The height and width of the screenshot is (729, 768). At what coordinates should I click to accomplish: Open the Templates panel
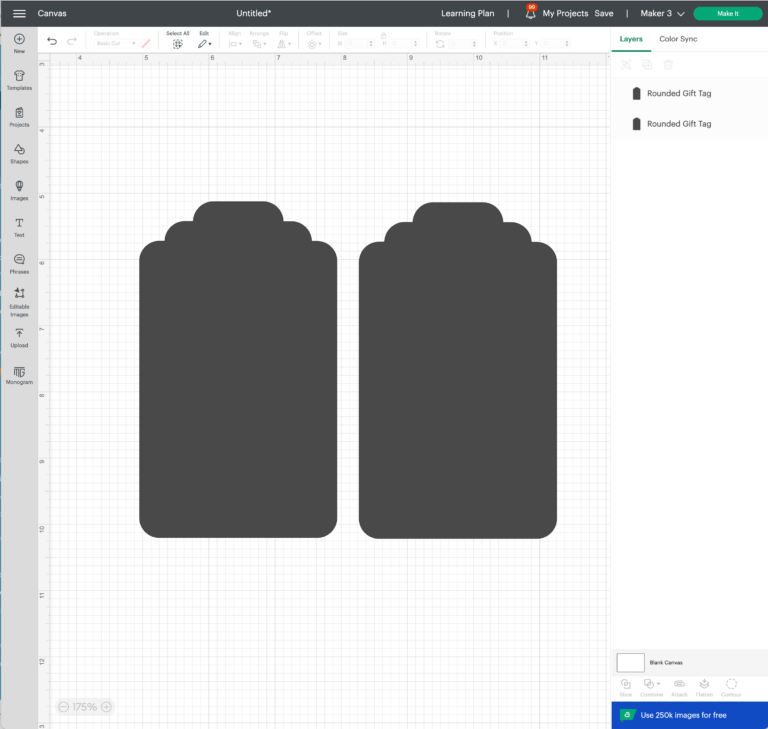[x=19, y=79]
